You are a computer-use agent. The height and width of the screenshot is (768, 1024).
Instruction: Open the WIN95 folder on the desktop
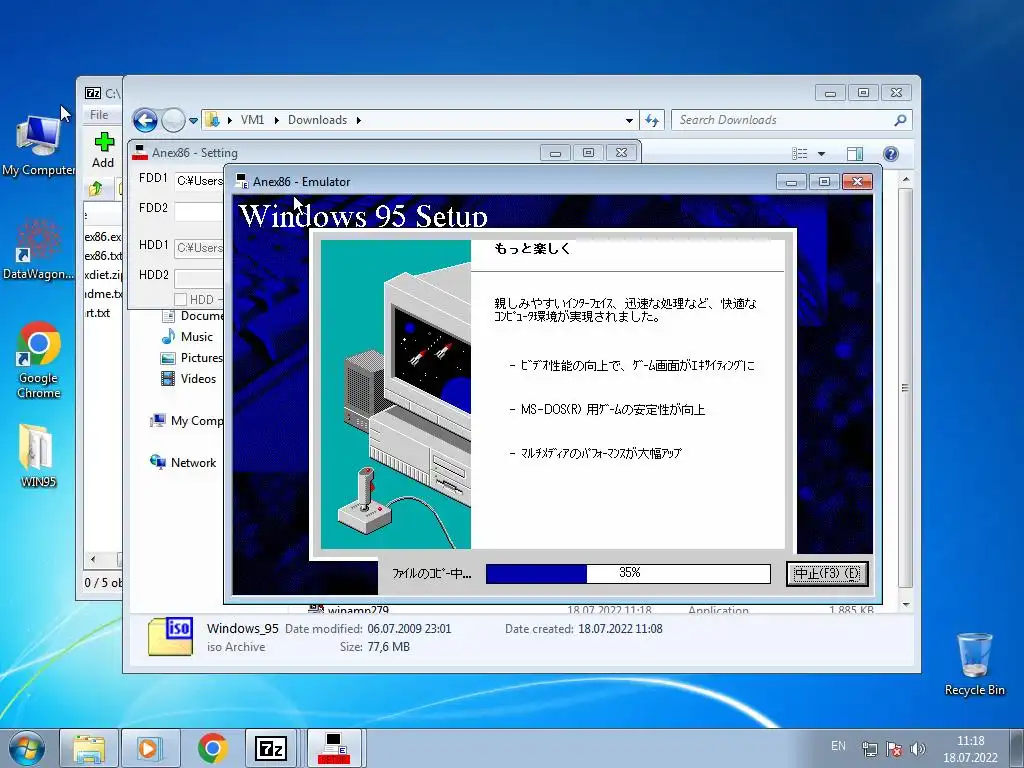point(37,456)
